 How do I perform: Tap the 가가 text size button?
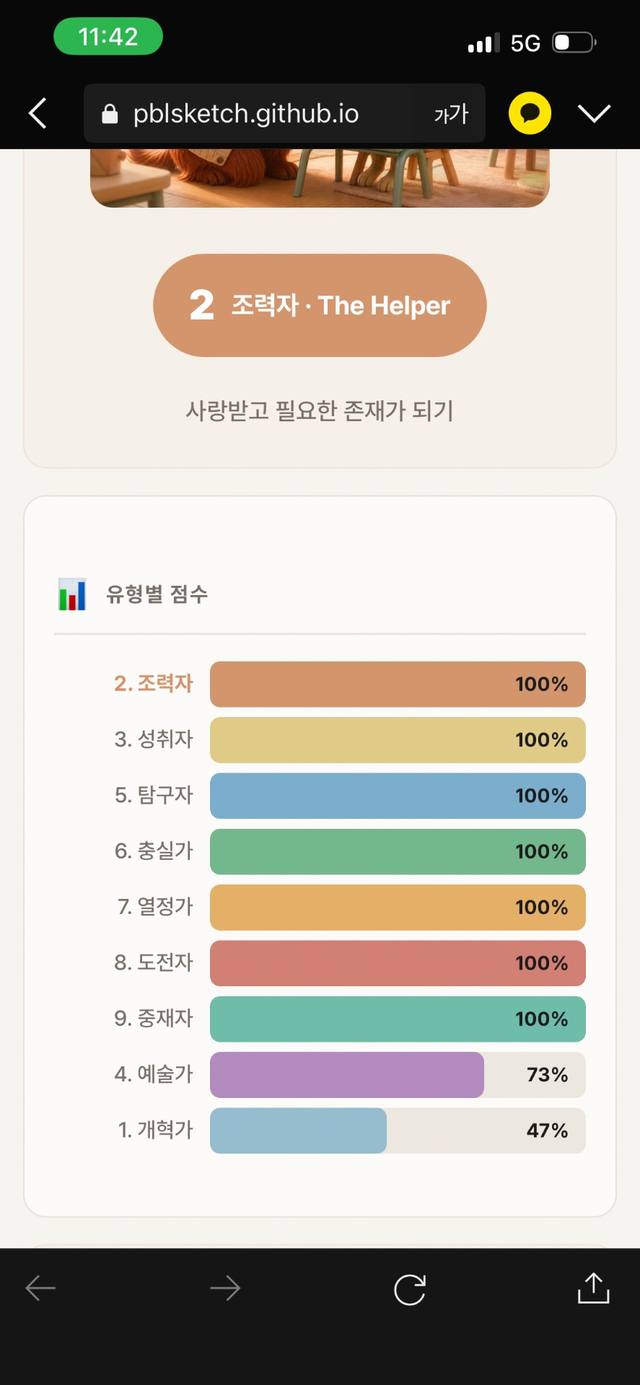coord(451,114)
